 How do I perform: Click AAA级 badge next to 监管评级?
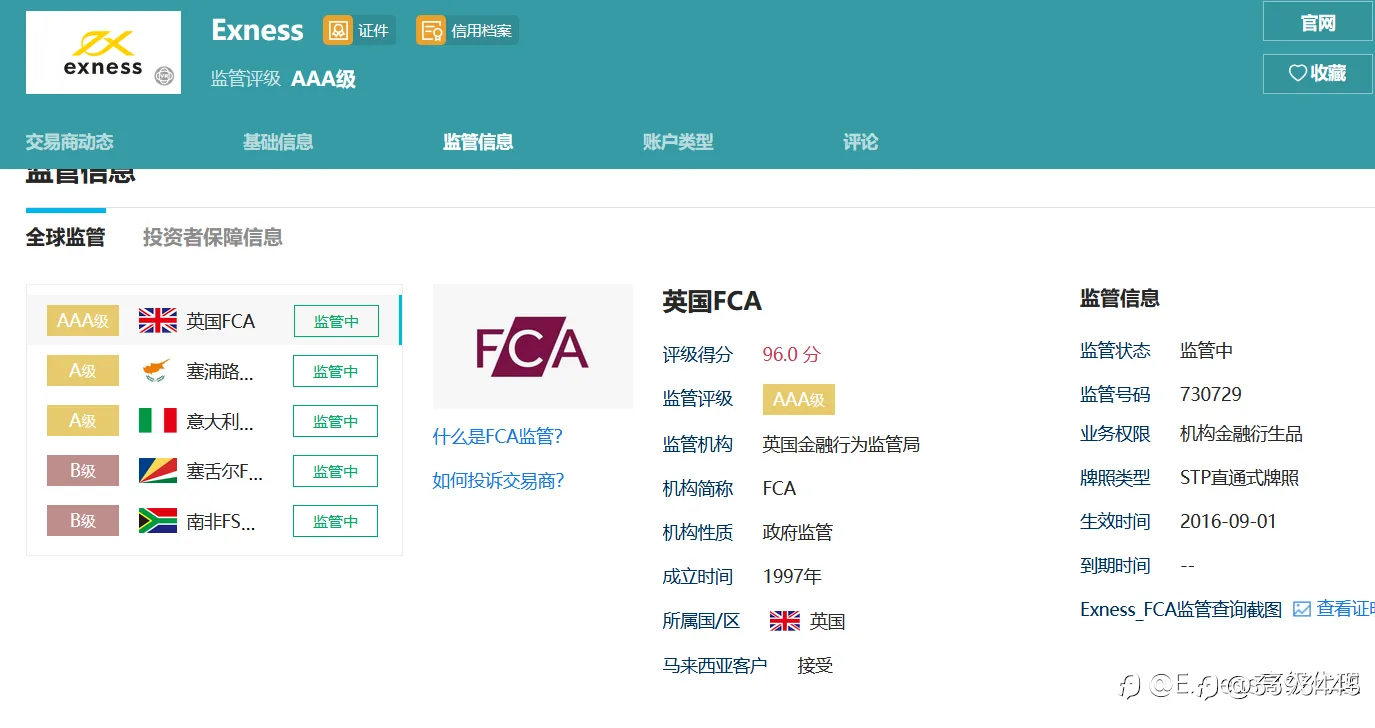point(798,399)
